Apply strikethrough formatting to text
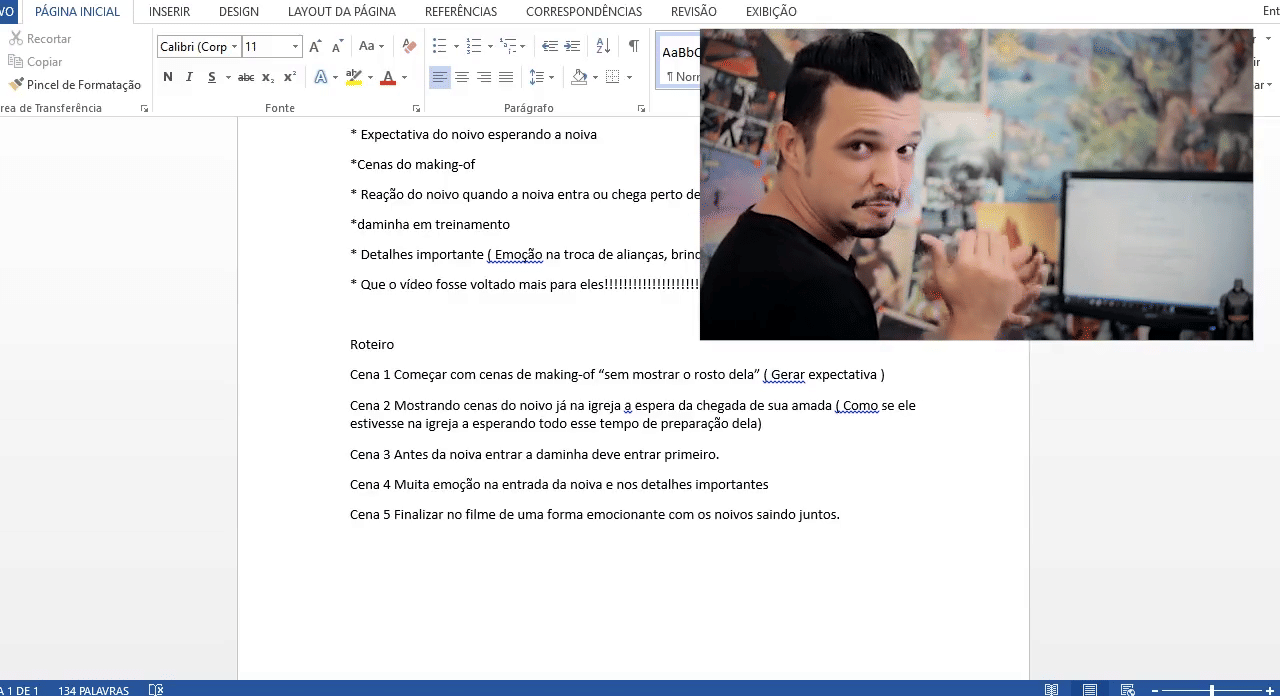The width and height of the screenshot is (1280, 696). [245, 77]
